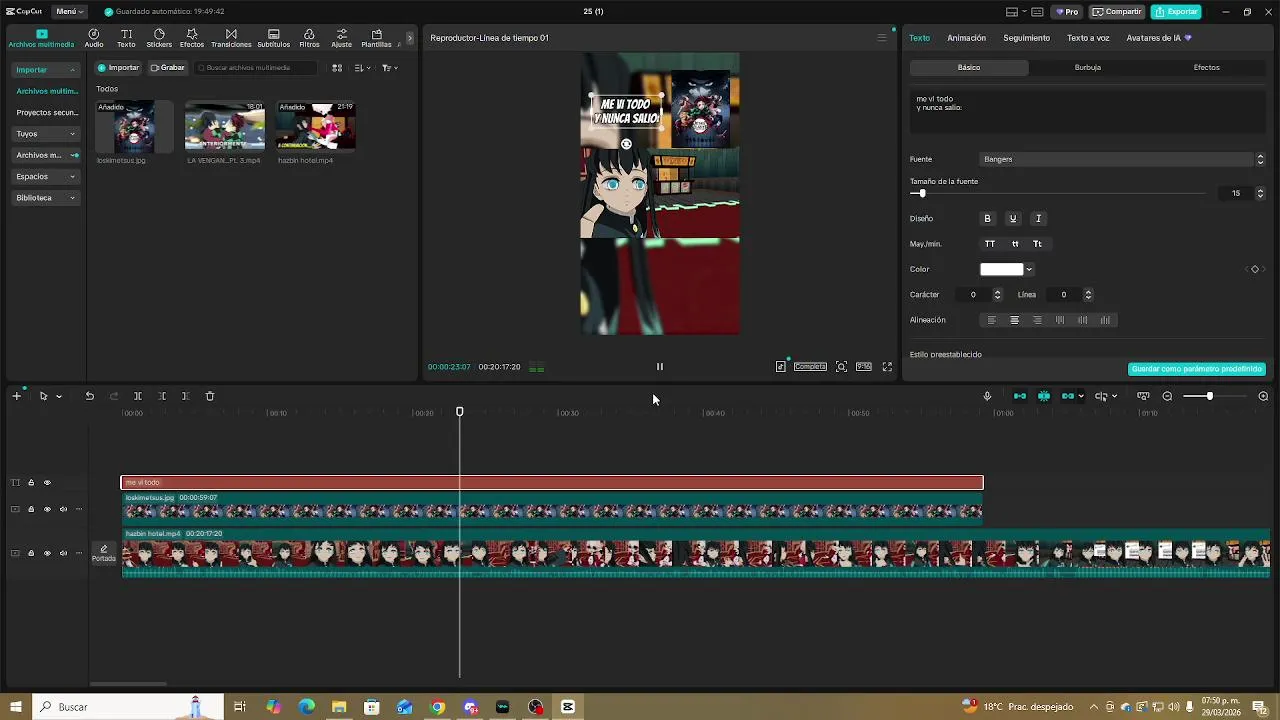Open the text color dropdown arrow

pyautogui.click(x=1029, y=269)
